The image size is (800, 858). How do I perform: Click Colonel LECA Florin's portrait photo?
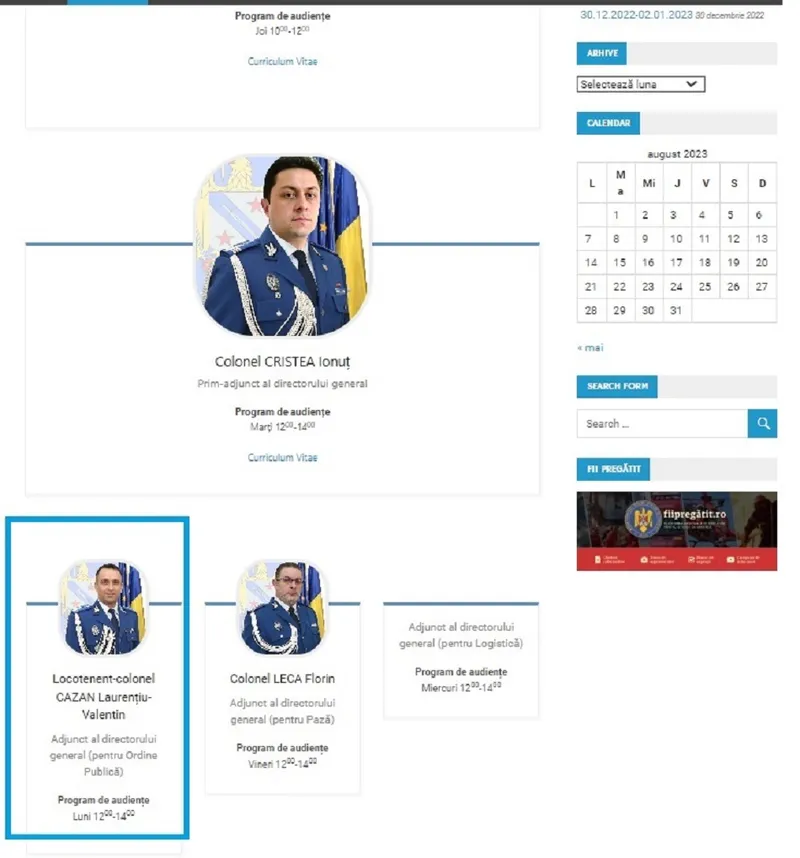(x=282, y=607)
